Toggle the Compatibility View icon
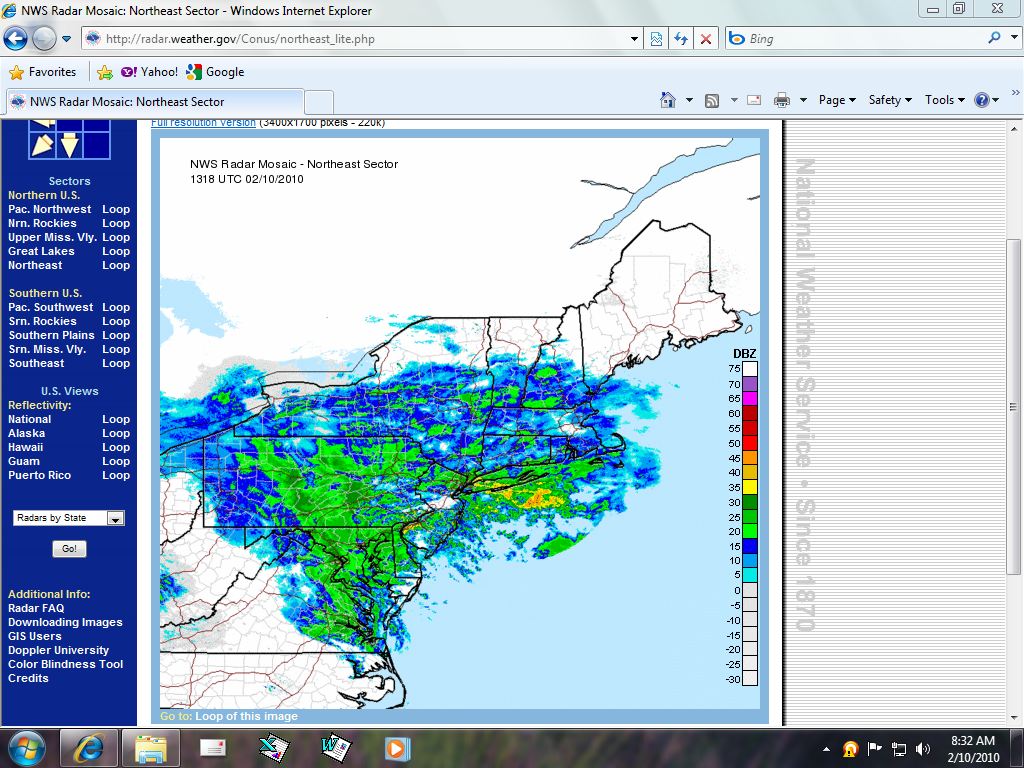The height and width of the screenshot is (768, 1024). (x=656, y=39)
